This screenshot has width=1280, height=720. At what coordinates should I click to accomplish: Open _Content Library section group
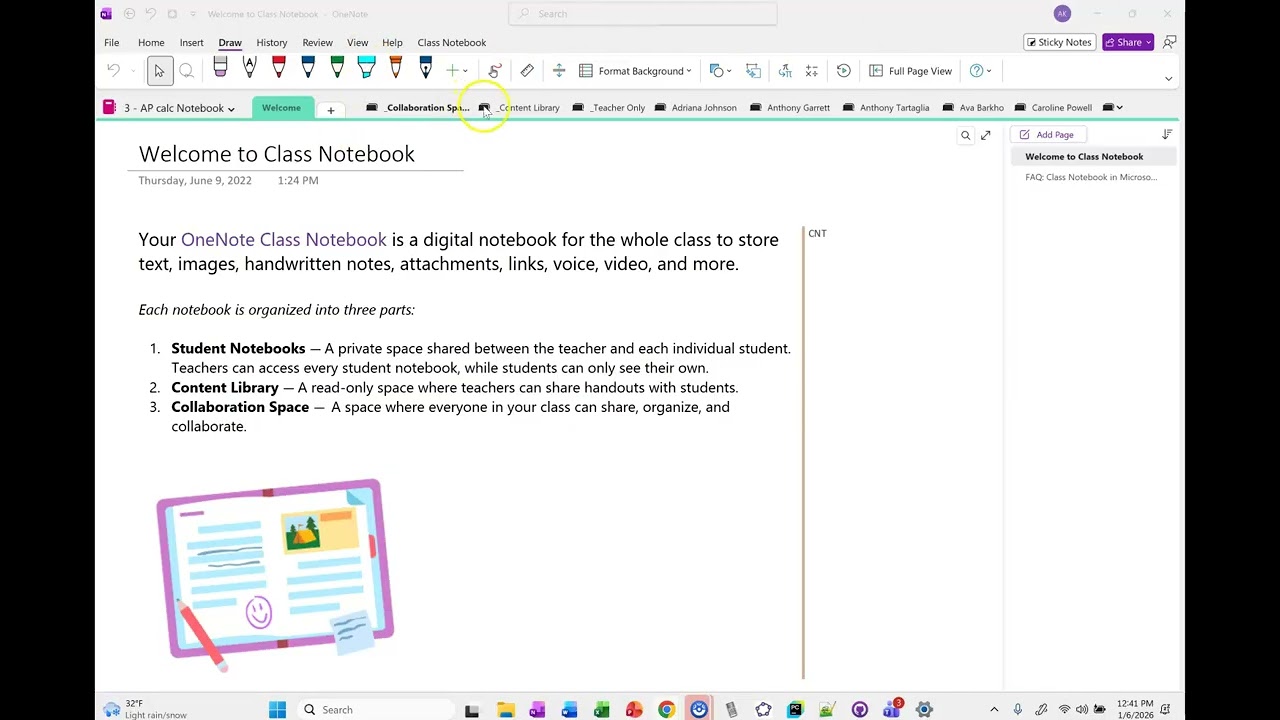coord(520,108)
